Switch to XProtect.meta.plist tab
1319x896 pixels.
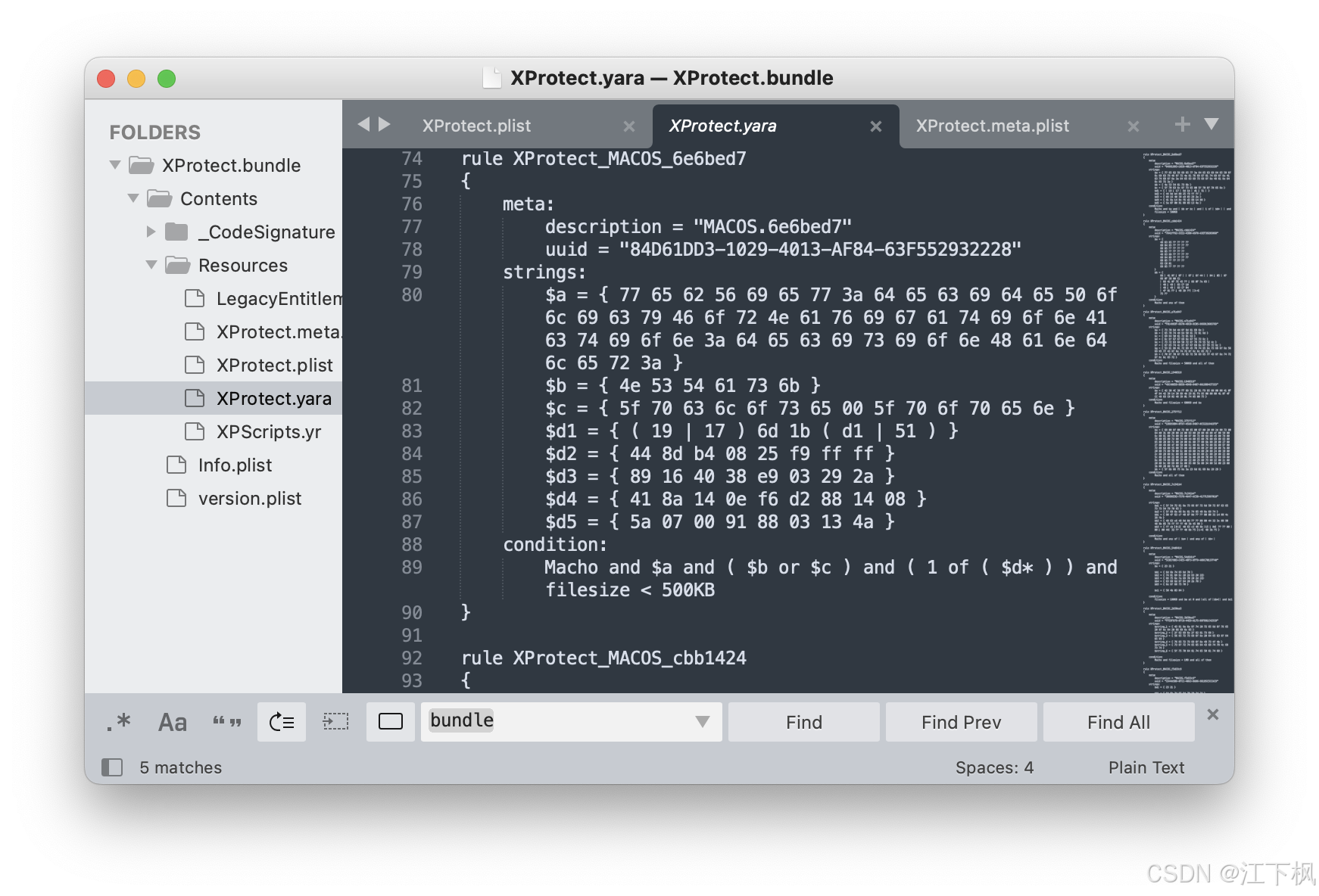993,126
